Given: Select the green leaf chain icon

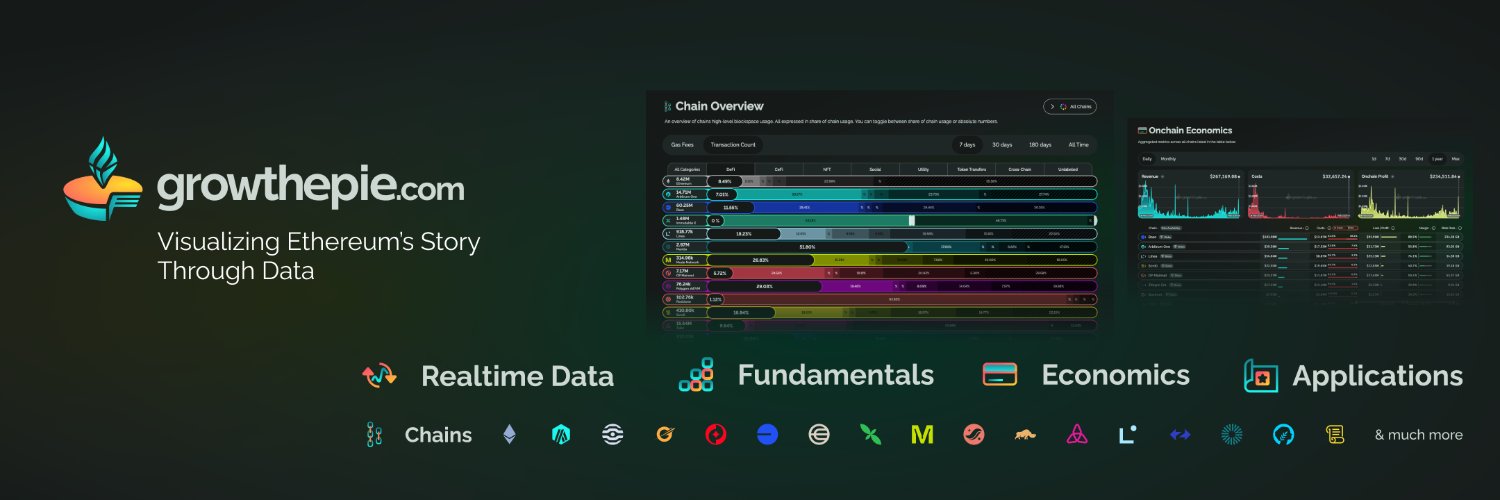Looking at the screenshot, I should coord(870,434).
